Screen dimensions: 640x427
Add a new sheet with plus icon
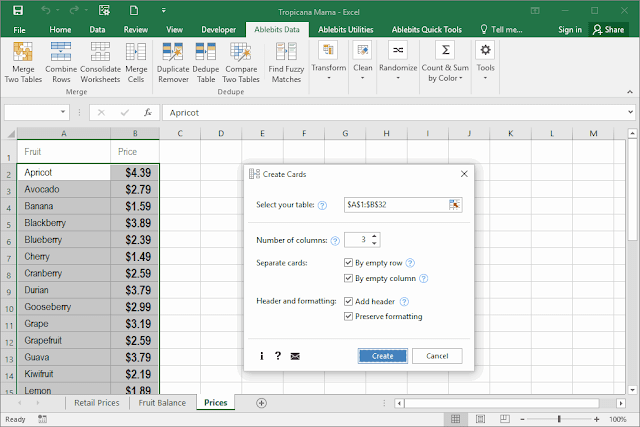262,403
